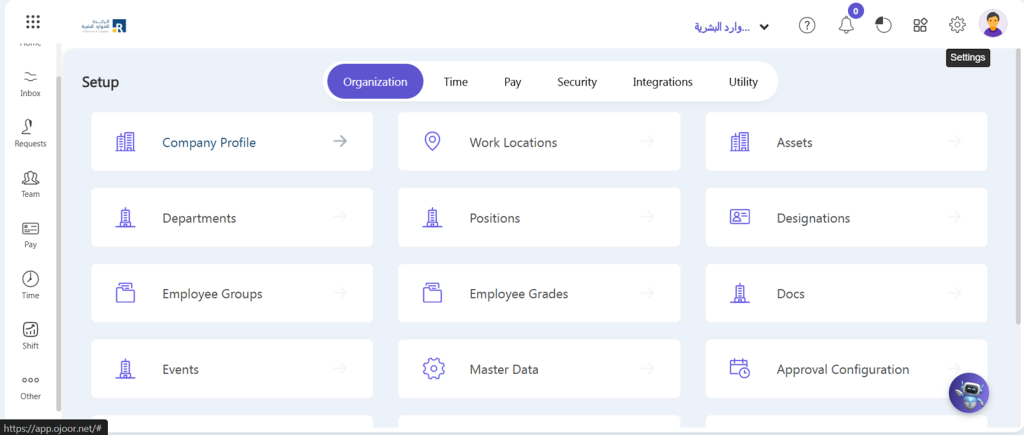Toggle the dark/light theme icon

pyautogui.click(x=883, y=26)
